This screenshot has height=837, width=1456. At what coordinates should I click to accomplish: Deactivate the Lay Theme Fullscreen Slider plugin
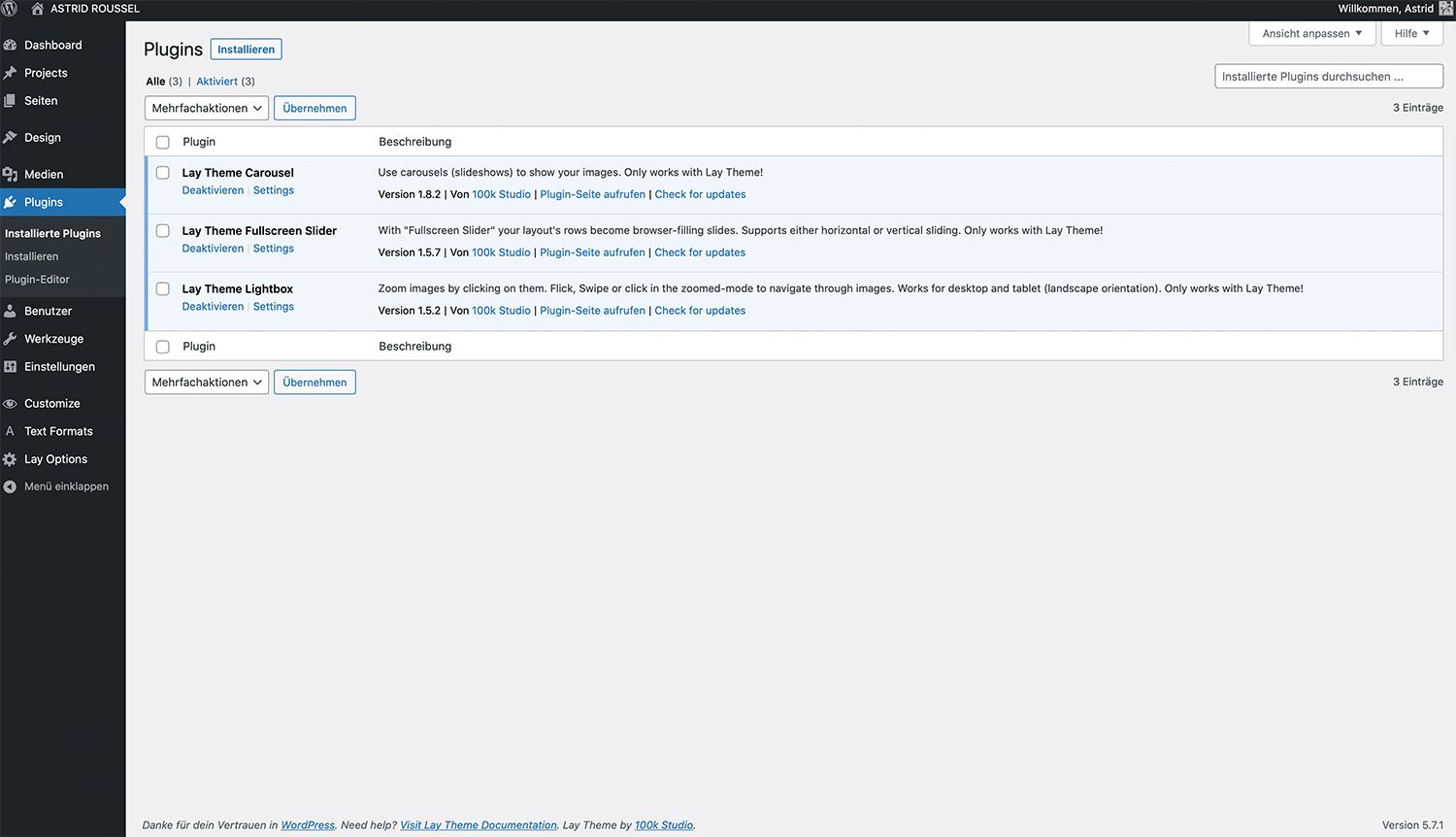coord(213,248)
